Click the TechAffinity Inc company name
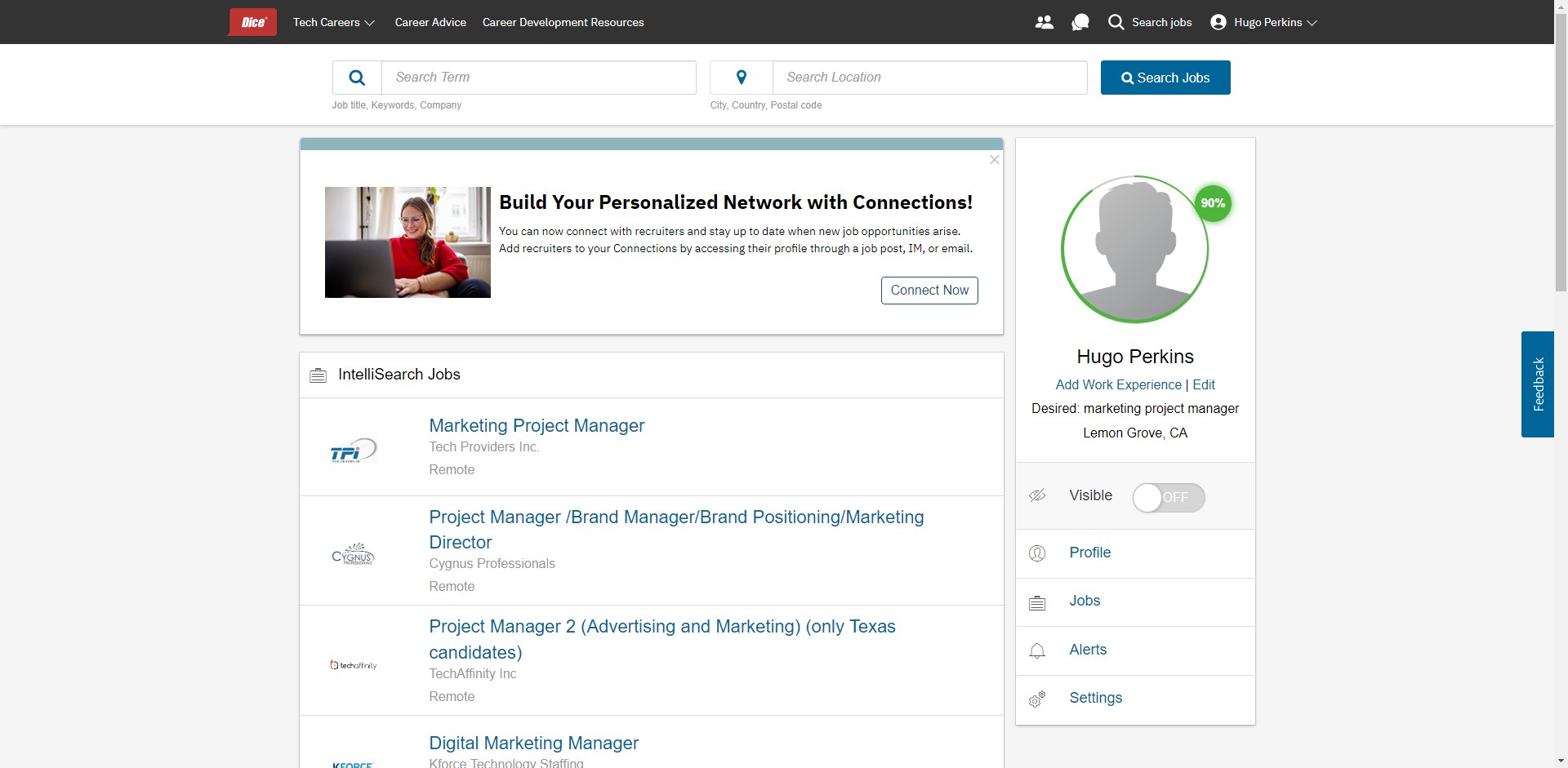Viewport: 1568px width, 768px height. coord(473,673)
